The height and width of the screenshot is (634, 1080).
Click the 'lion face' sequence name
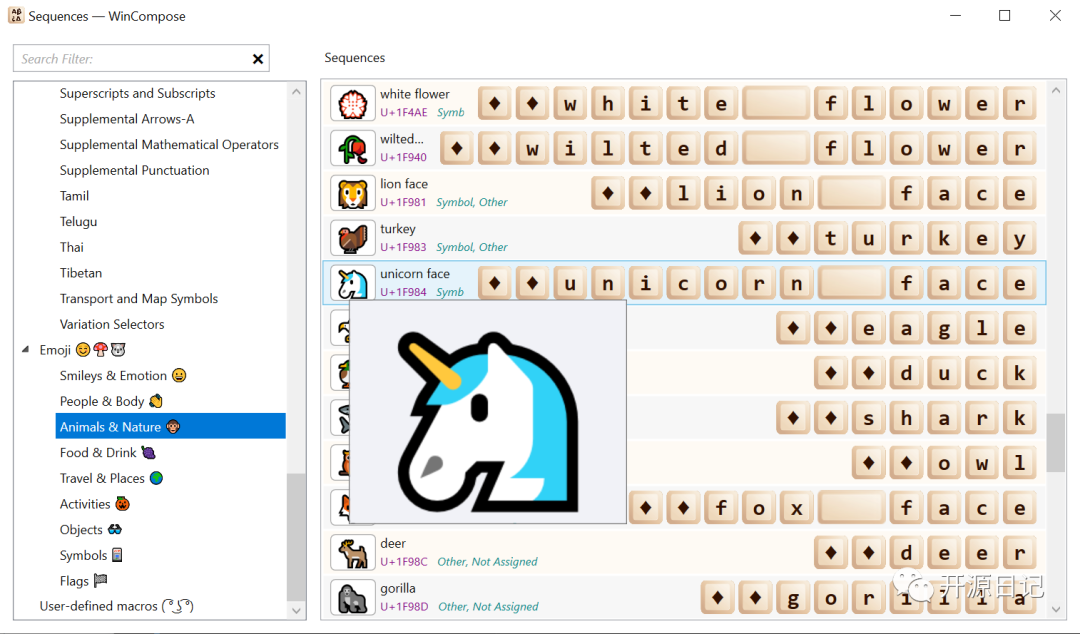(404, 184)
